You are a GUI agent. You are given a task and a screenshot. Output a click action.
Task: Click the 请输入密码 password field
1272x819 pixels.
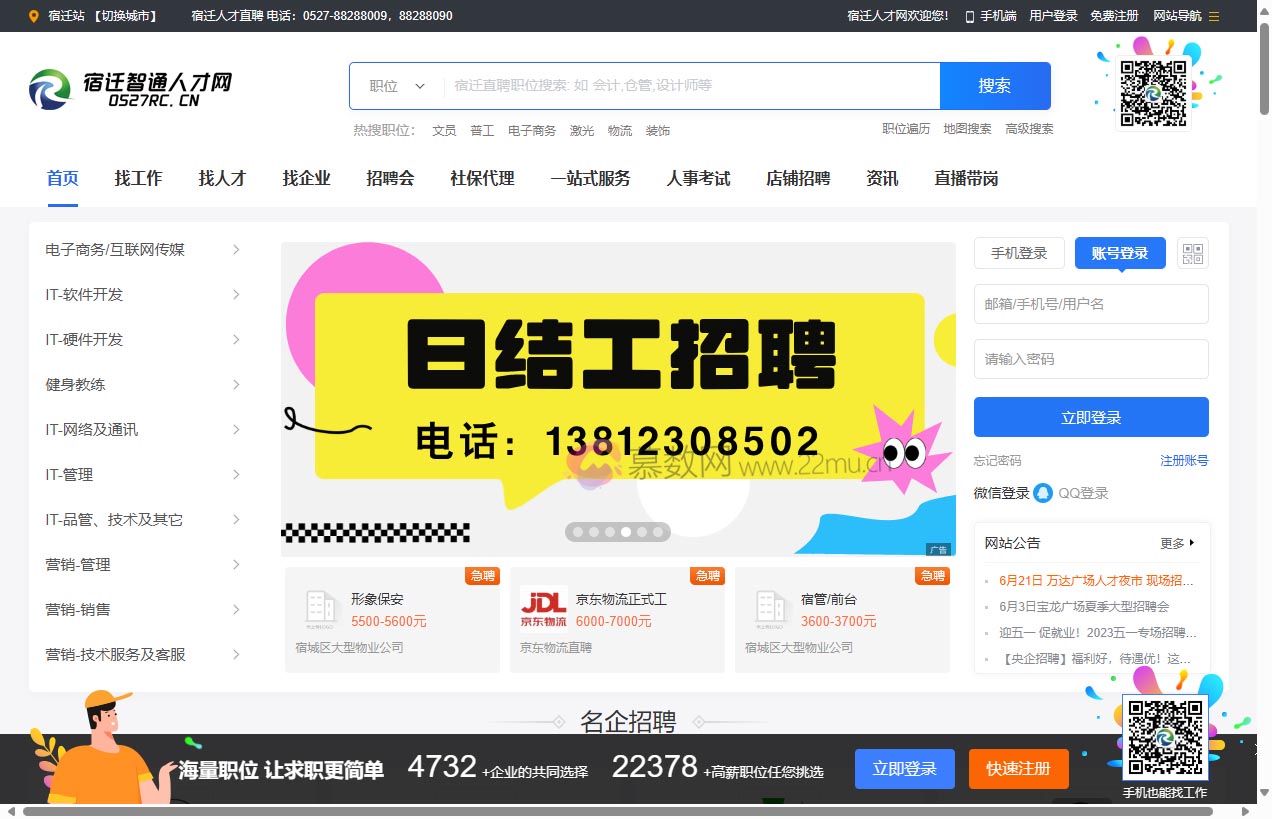pyautogui.click(x=1091, y=359)
